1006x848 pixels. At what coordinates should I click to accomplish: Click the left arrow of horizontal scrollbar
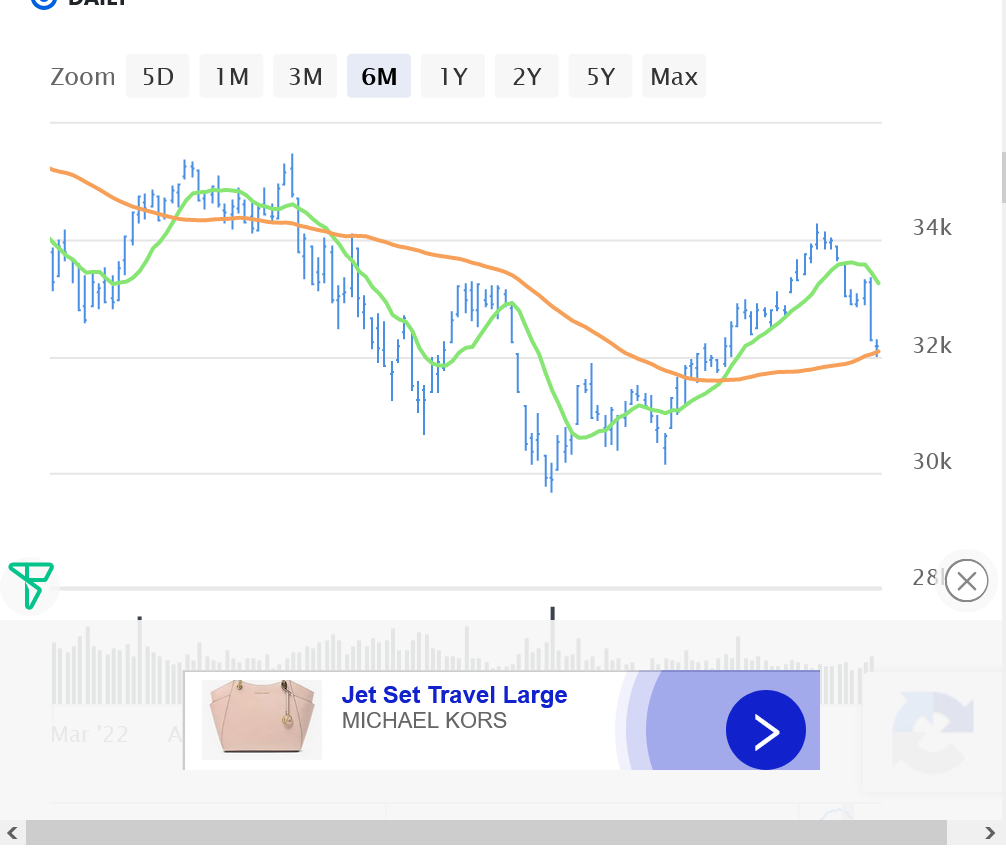point(12,833)
